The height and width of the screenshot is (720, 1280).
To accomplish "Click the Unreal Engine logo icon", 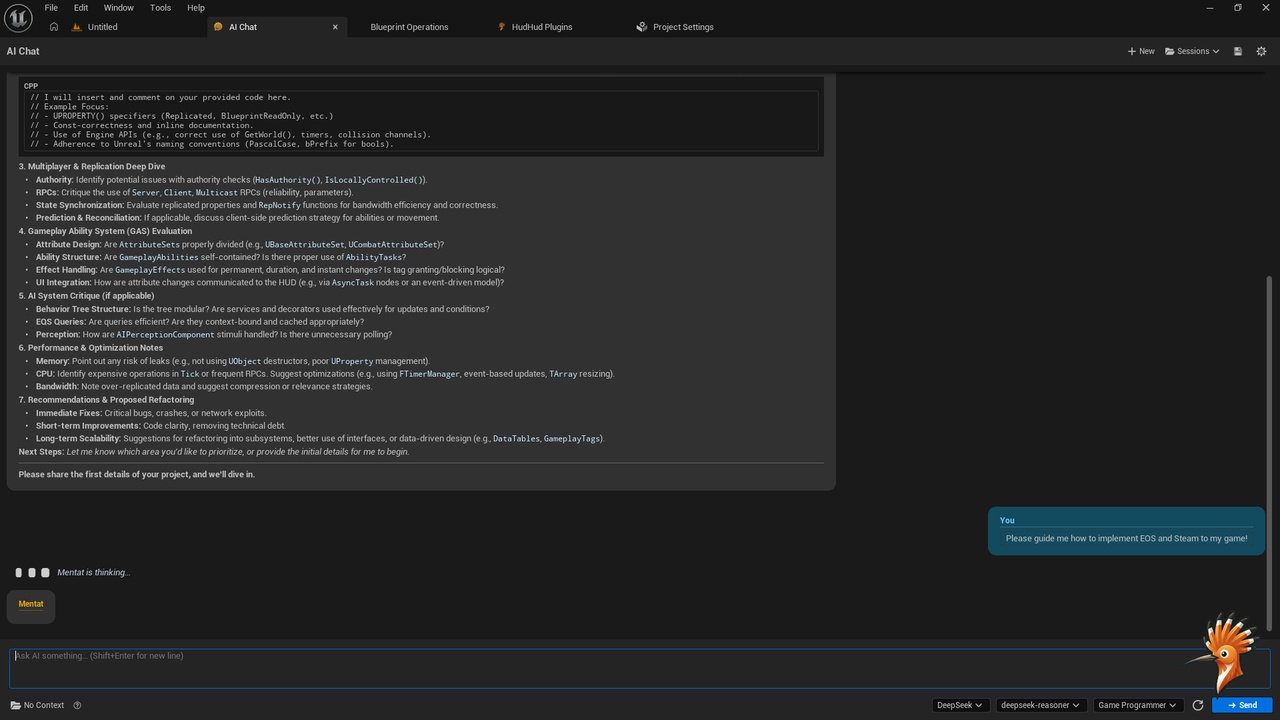I will pos(18,17).
